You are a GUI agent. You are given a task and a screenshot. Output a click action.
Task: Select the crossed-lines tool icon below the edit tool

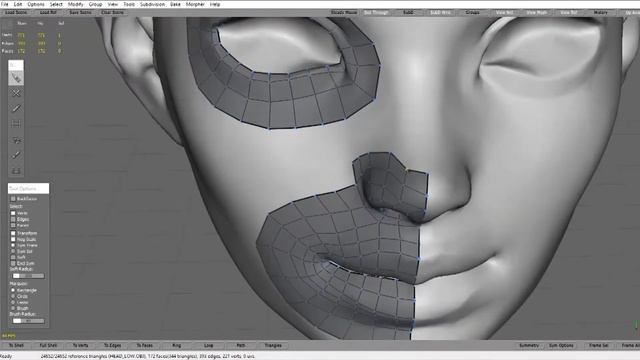pyautogui.click(x=16, y=93)
